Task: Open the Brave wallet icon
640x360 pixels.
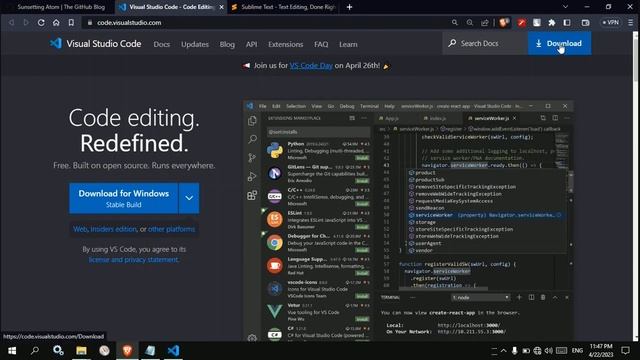Action: pyautogui.click(x=585, y=22)
